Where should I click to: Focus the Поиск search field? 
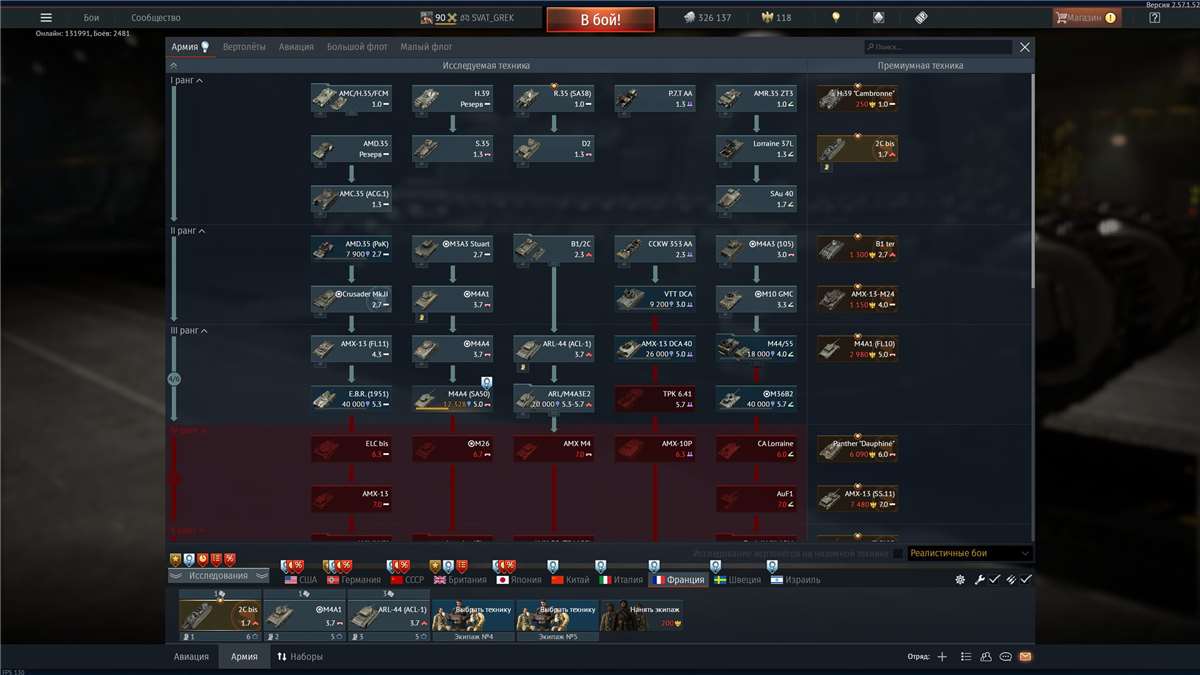pyautogui.click(x=939, y=47)
